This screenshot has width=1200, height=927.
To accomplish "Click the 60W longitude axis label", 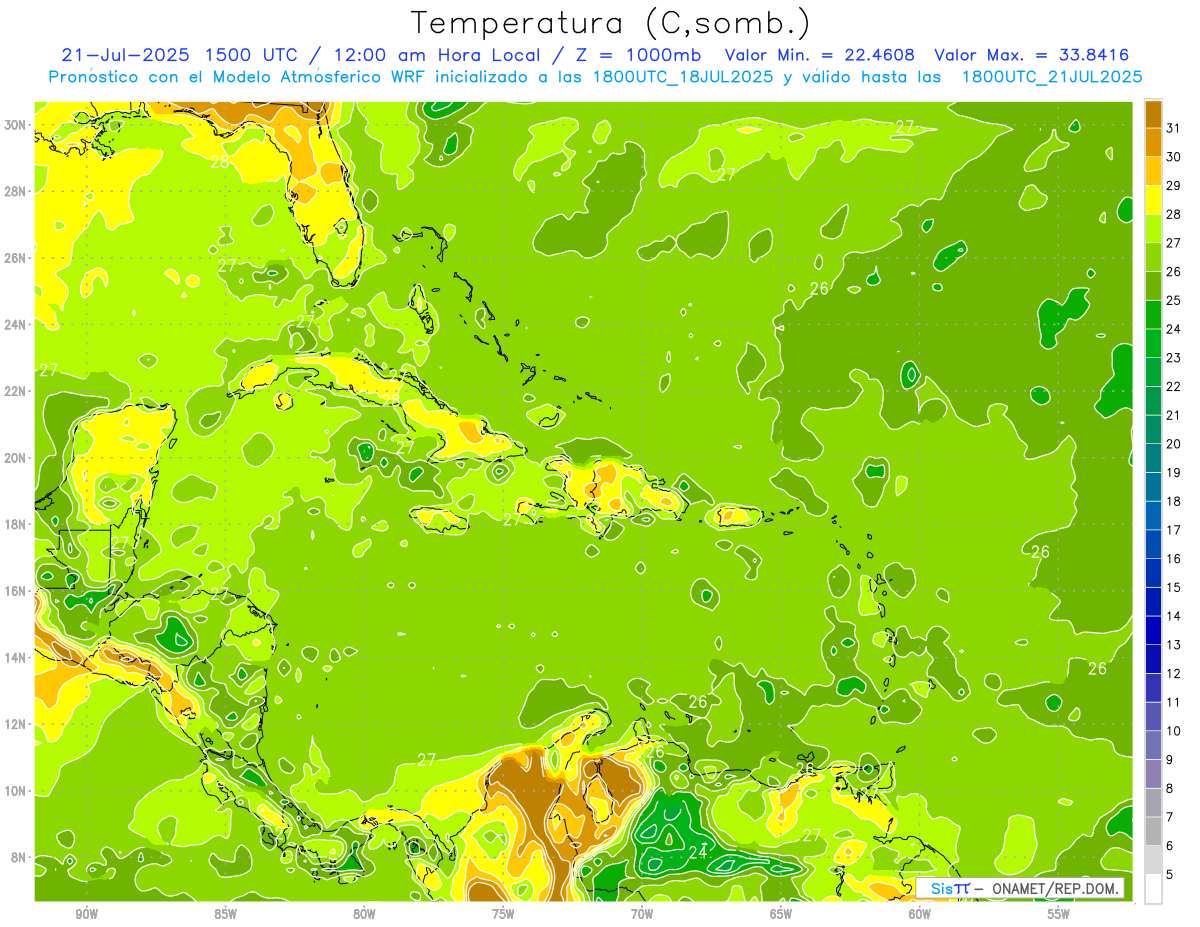I will point(920,914).
